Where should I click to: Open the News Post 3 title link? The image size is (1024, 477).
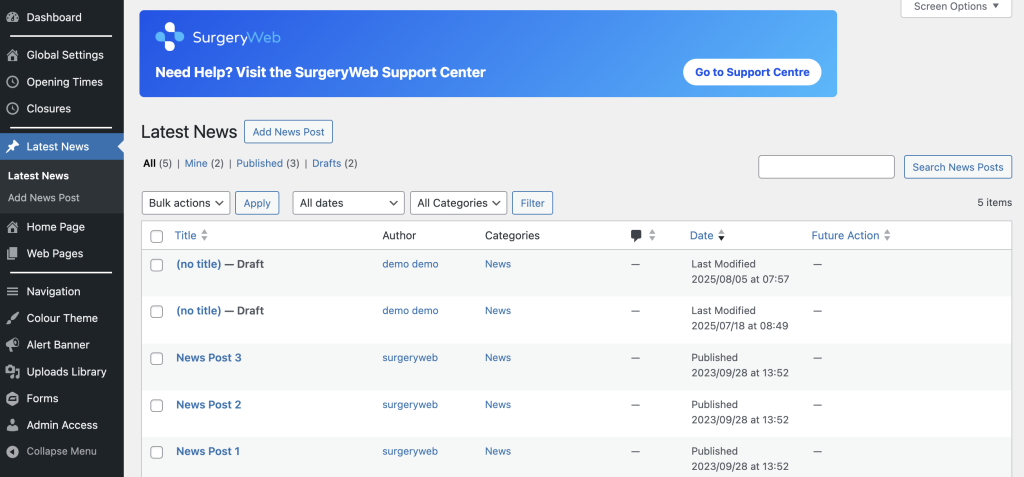pyautogui.click(x=209, y=358)
